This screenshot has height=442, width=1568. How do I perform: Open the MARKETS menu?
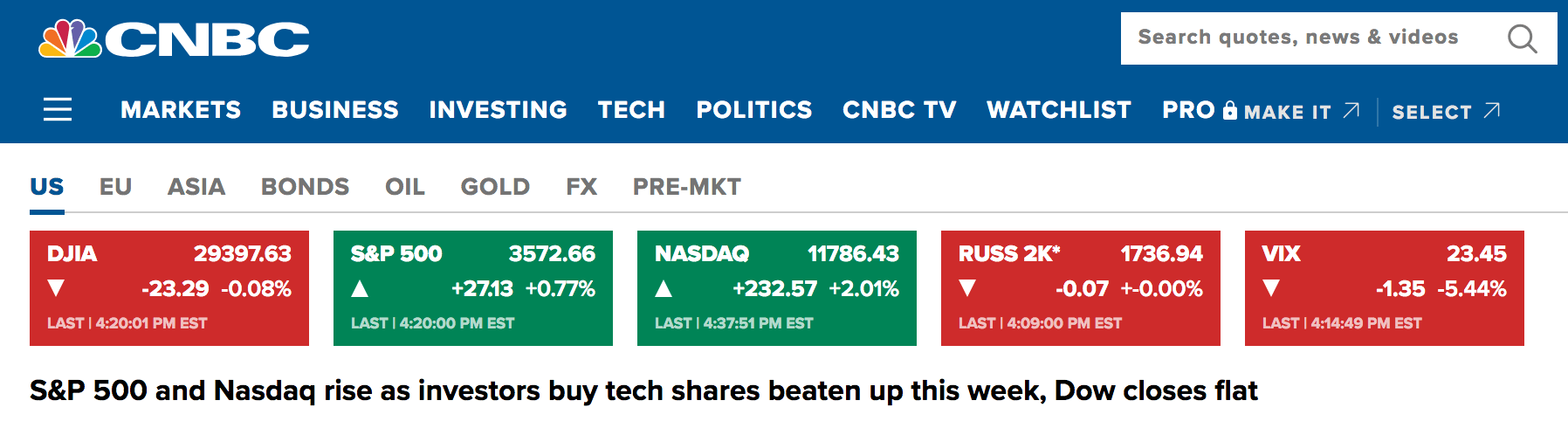[181, 110]
